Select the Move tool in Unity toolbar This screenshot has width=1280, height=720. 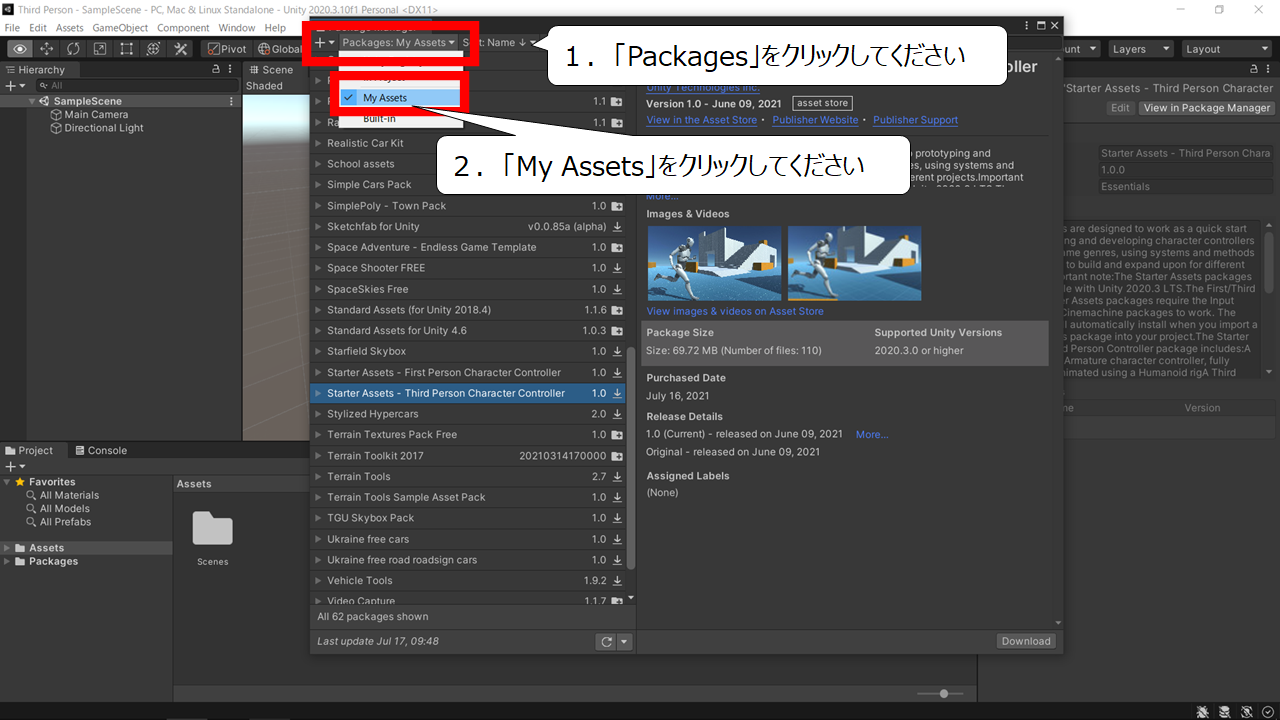pyautogui.click(x=47, y=49)
